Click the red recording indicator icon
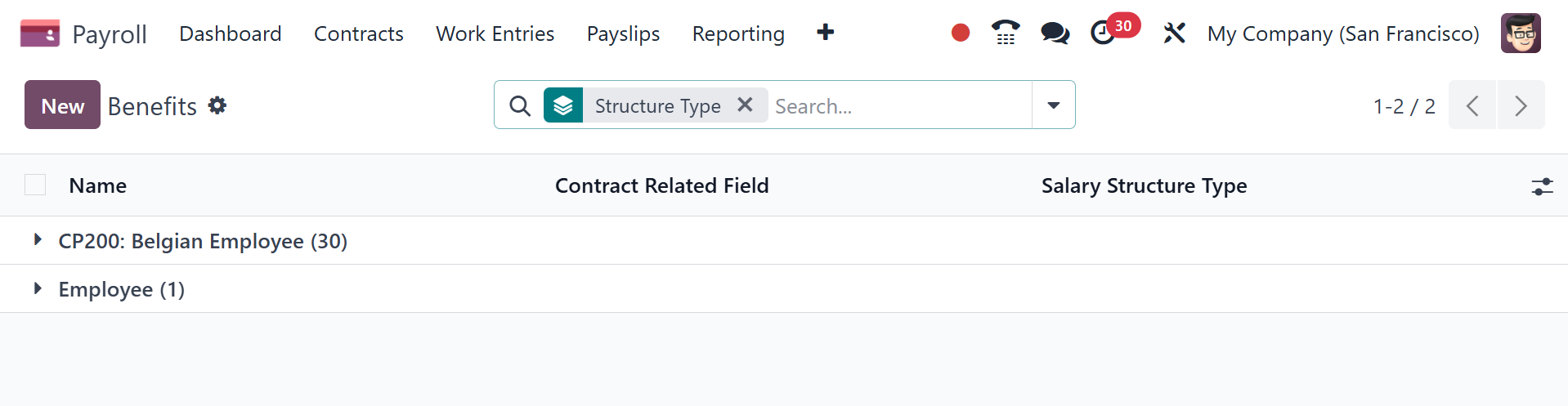The image size is (1568, 406). [x=961, y=33]
